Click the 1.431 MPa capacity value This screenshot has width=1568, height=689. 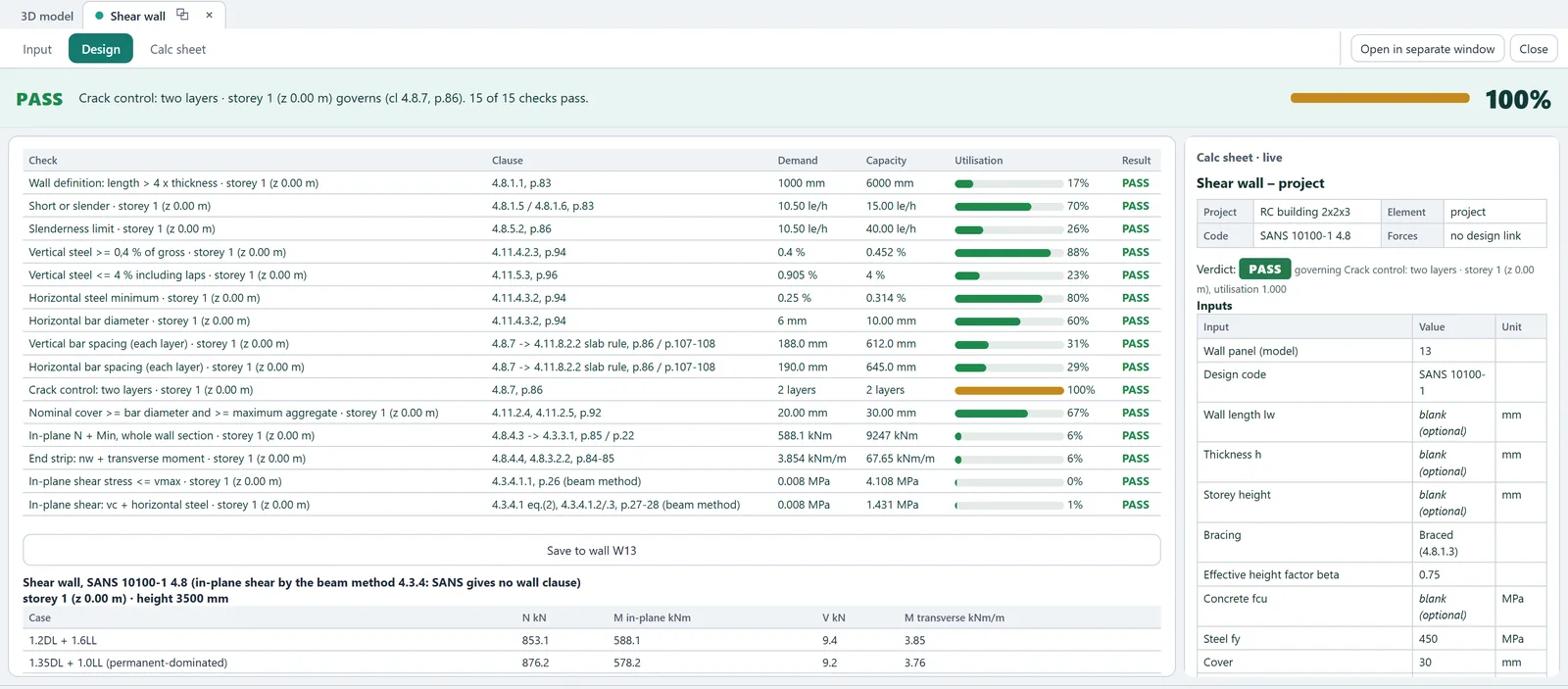(892, 505)
